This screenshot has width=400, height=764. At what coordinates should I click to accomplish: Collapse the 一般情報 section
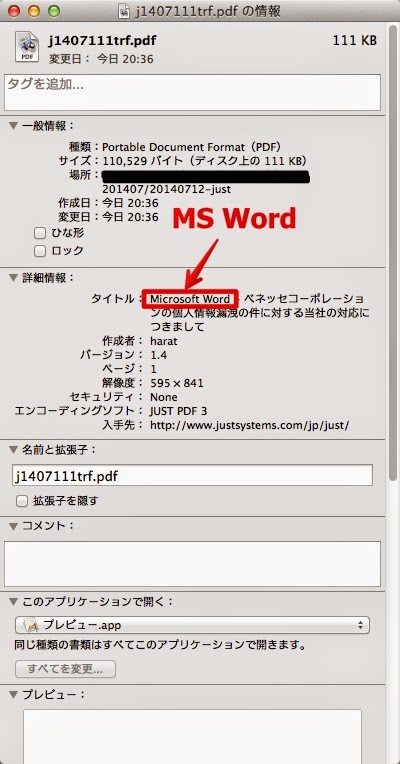click(x=14, y=126)
